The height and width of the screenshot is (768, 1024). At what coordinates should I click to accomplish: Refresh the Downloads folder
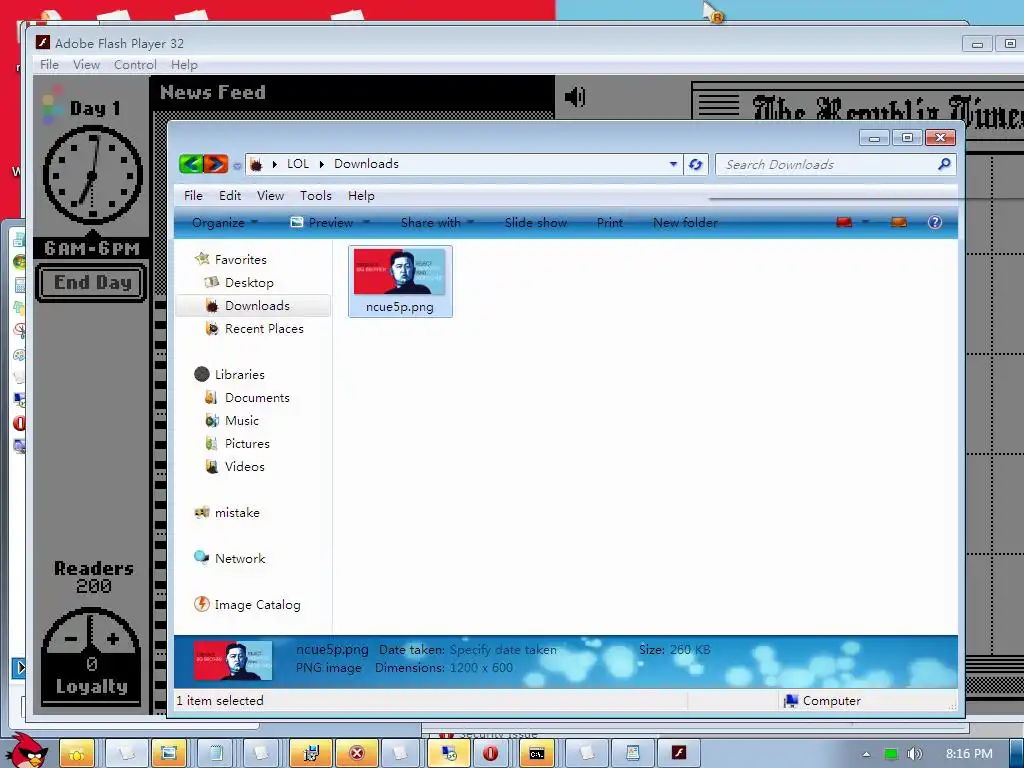696,165
